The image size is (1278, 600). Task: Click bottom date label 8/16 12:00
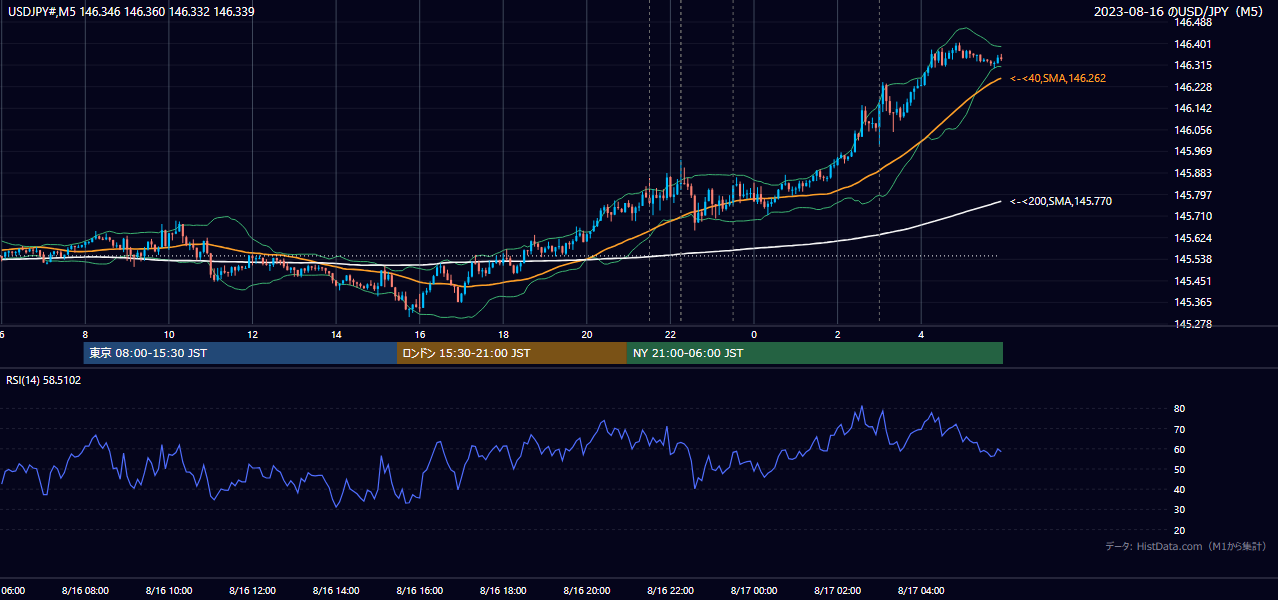[252, 591]
